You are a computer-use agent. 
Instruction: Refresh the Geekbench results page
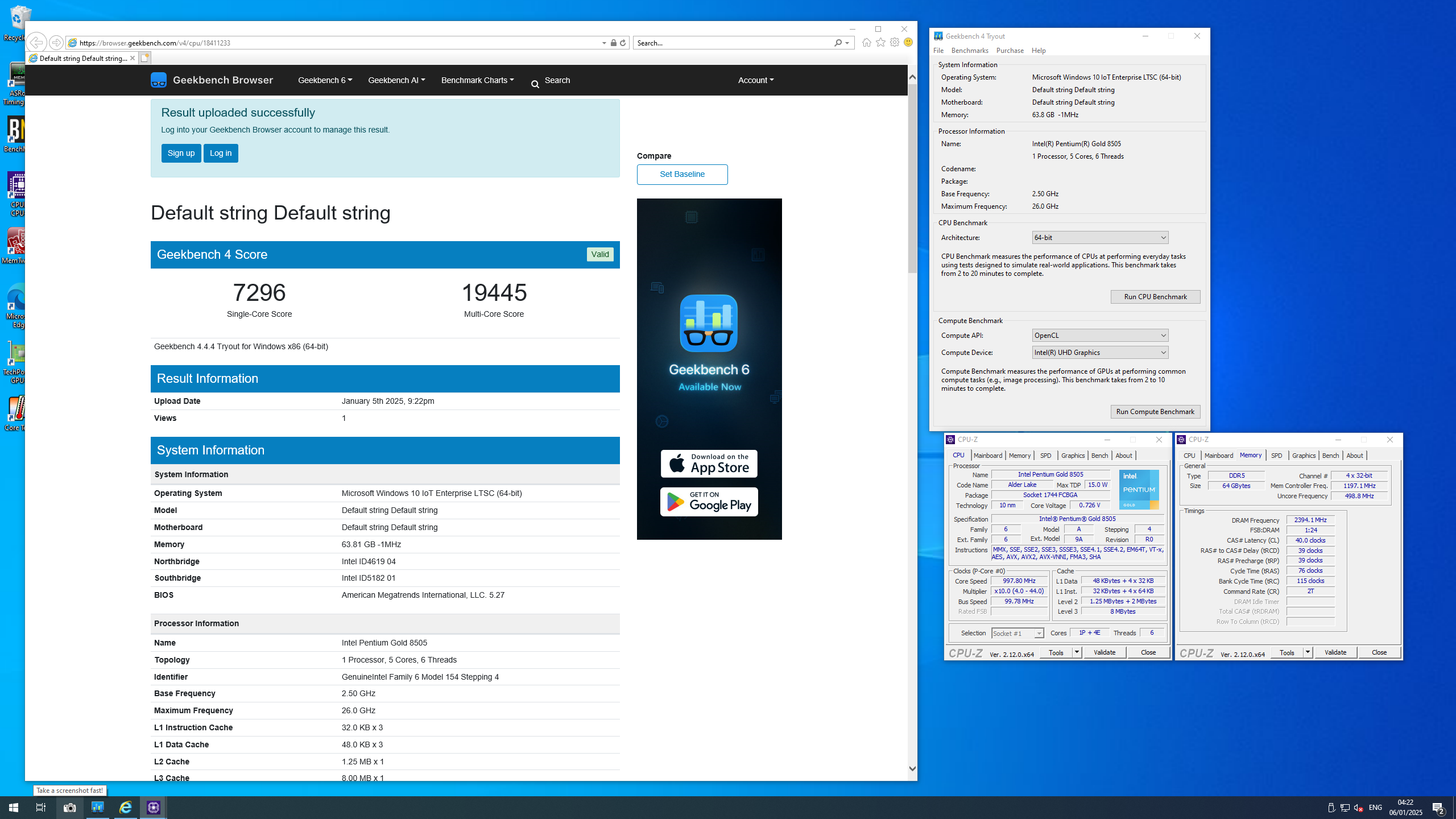(x=623, y=43)
